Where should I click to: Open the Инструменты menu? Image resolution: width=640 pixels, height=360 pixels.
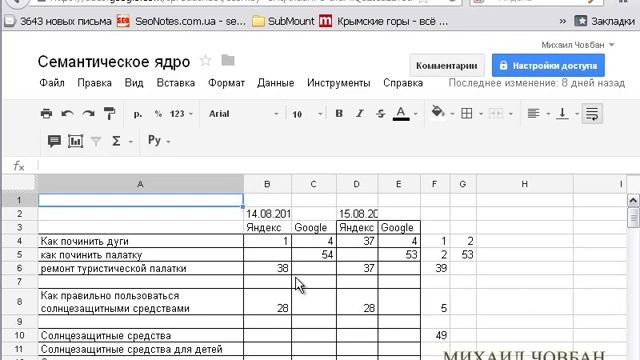[339, 83]
